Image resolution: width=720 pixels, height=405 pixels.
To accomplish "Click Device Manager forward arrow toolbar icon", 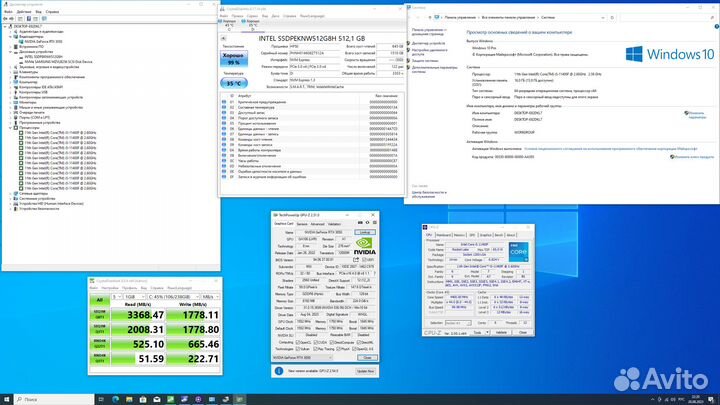I will coord(11,19).
